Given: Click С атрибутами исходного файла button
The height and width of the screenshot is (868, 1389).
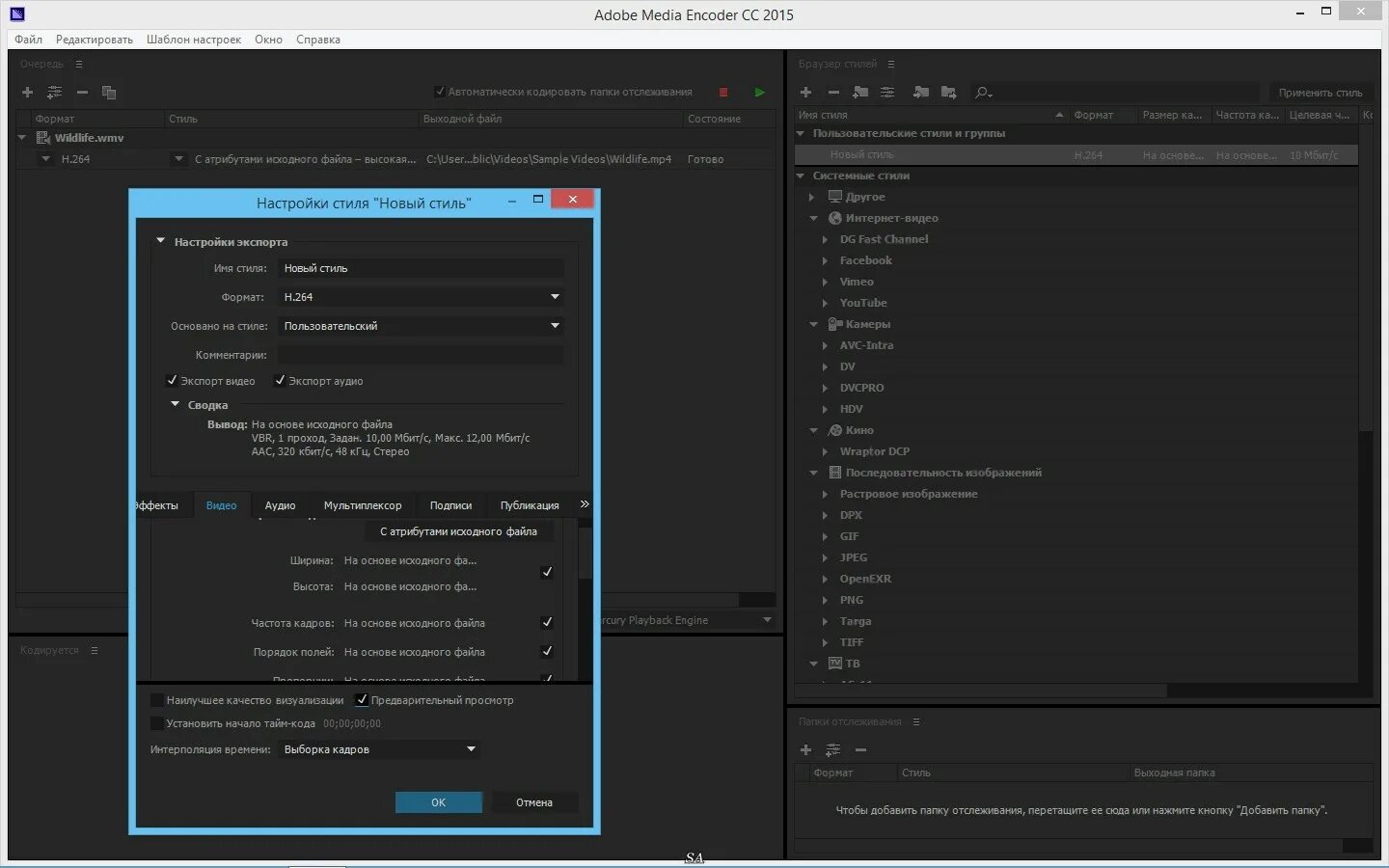Looking at the screenshot, I should tap(458, 531).
